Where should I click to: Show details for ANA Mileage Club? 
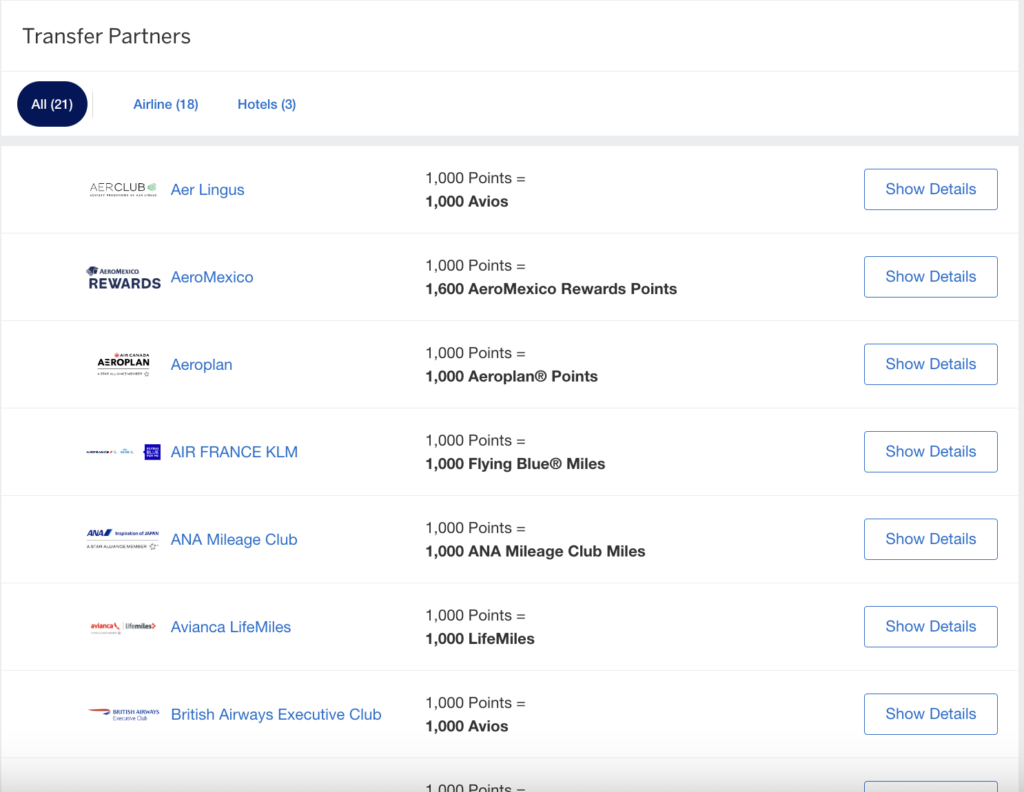pos(930,539)
